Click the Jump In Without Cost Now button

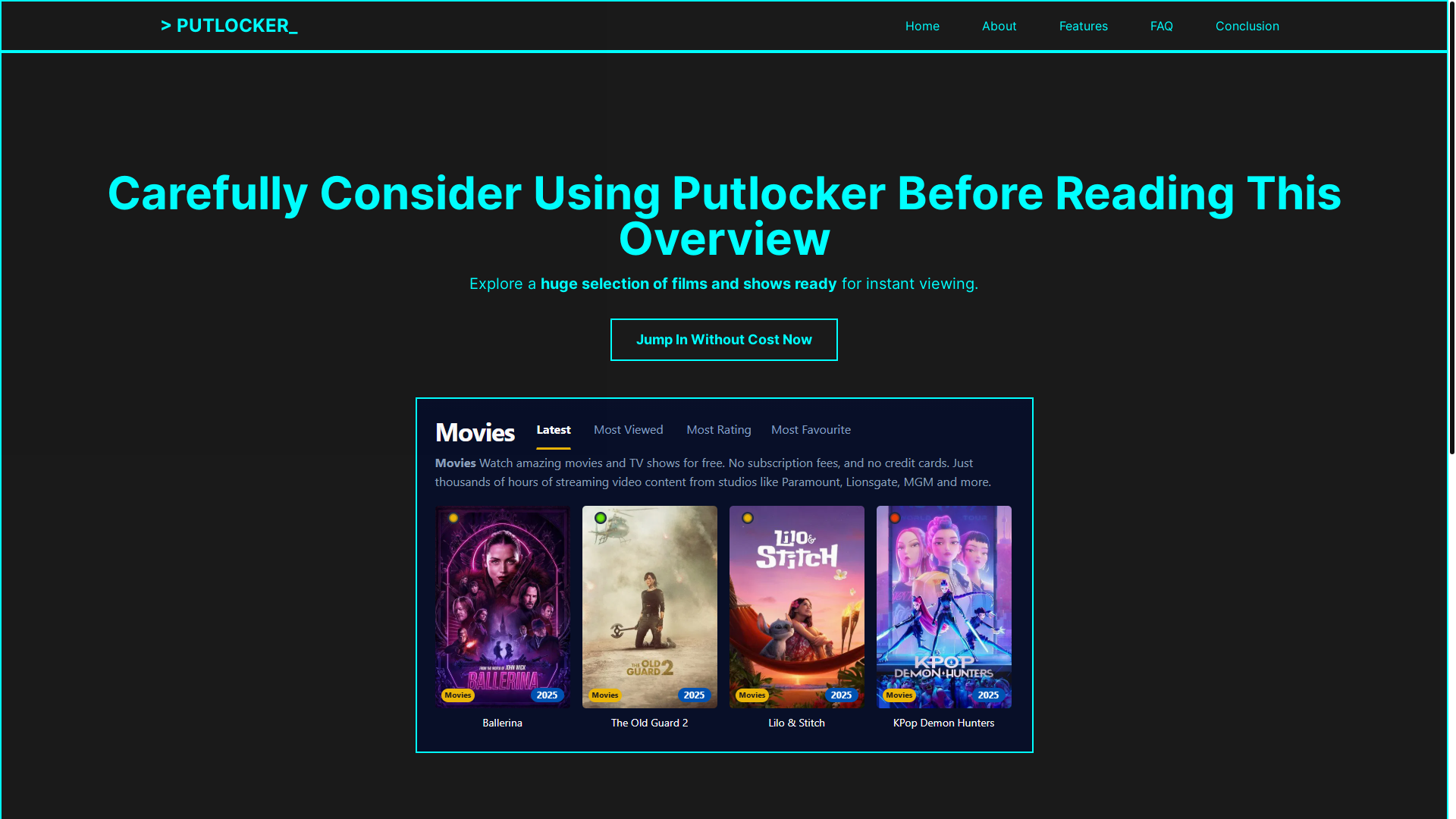point(723,340)
